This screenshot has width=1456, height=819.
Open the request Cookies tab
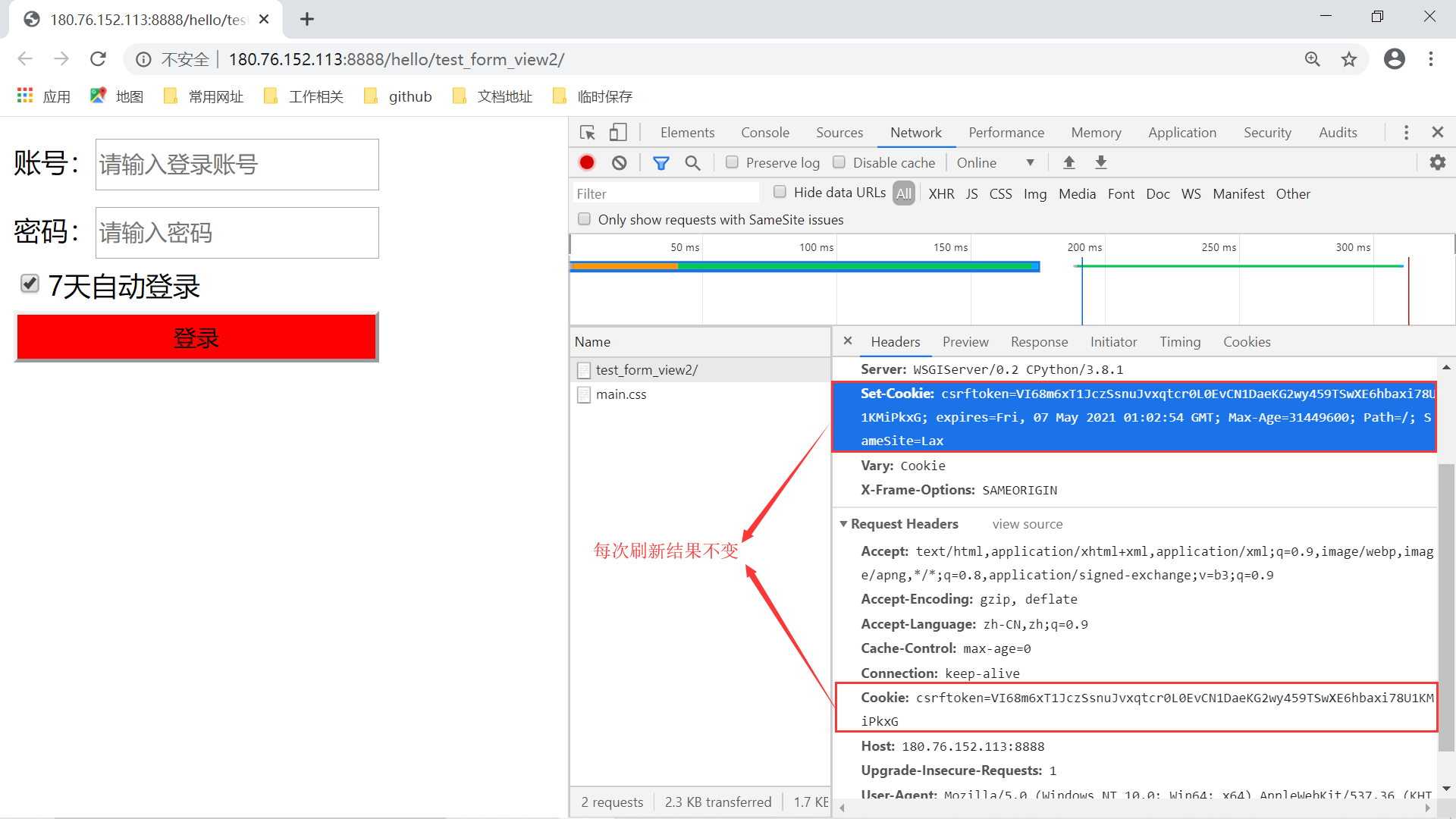(x=1247, y=342)
